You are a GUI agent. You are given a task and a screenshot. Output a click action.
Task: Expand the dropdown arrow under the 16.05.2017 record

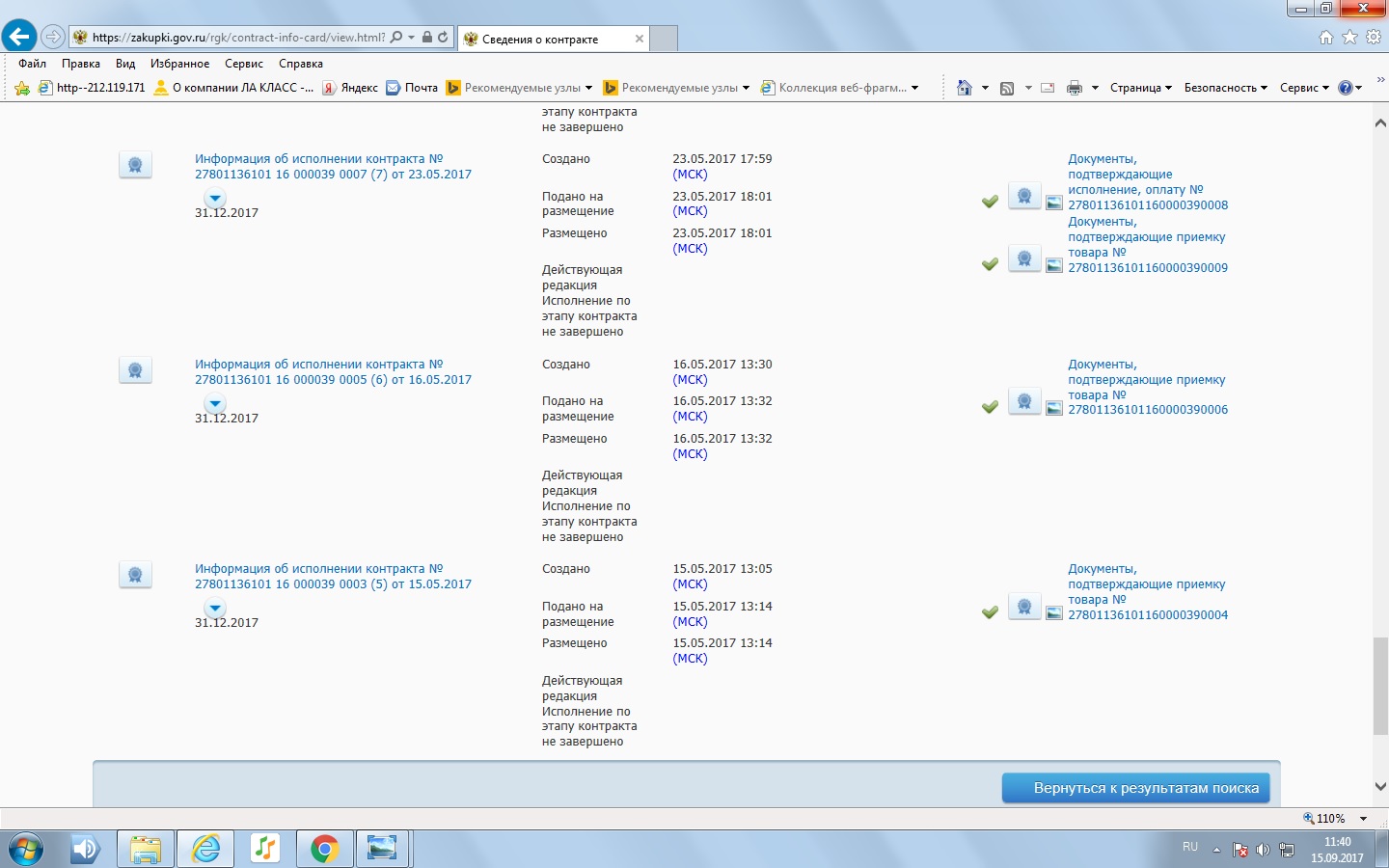point(215,404)
